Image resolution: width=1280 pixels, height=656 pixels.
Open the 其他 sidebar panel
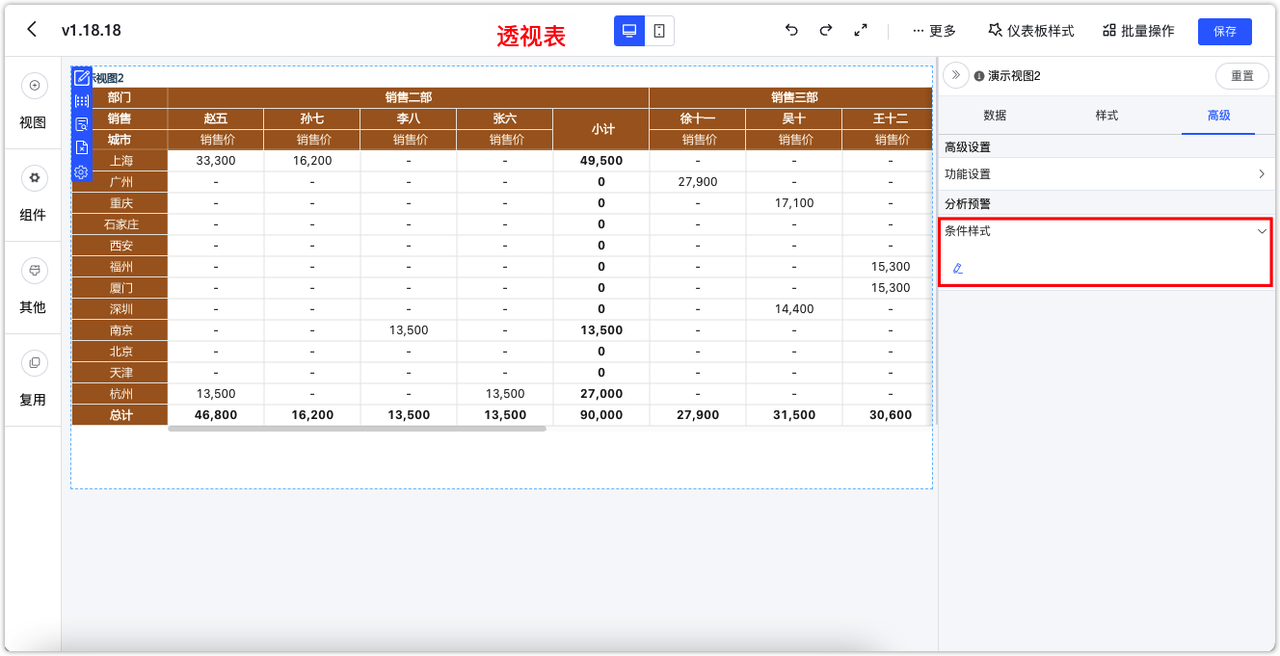tap(33, 287)
